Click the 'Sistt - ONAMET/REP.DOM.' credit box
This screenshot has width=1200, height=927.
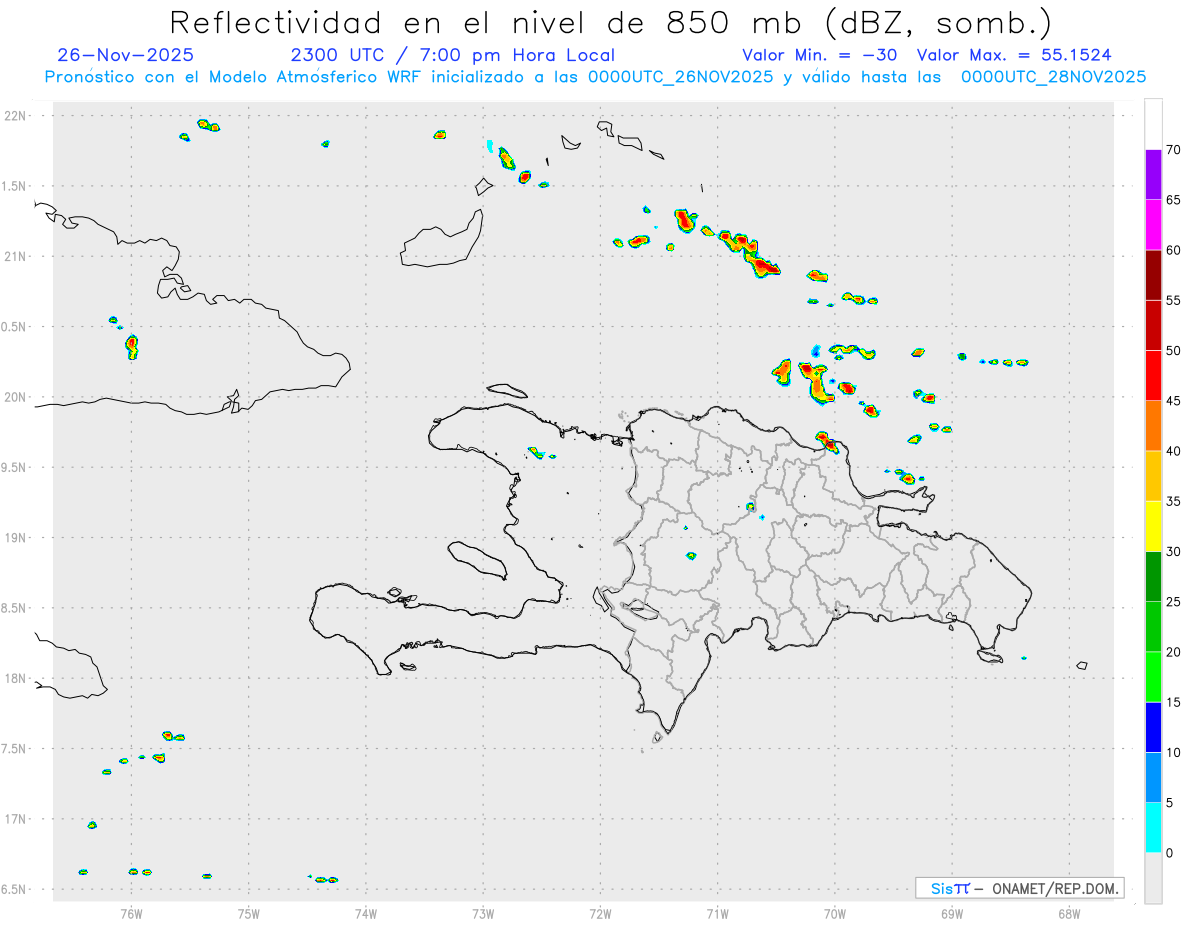tap(1020, 888)
